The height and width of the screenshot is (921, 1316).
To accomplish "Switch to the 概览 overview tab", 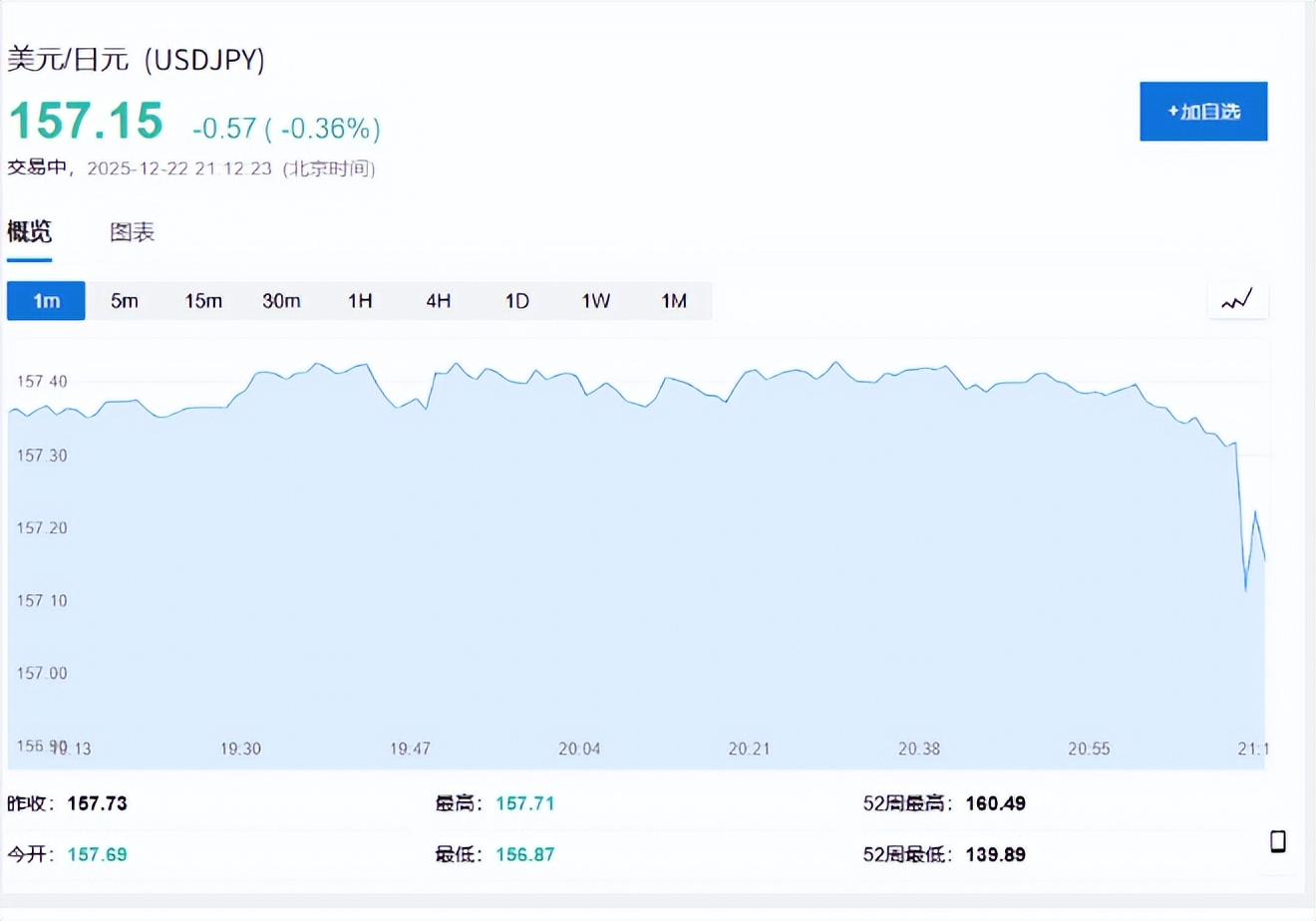I will tap(29, 232).
